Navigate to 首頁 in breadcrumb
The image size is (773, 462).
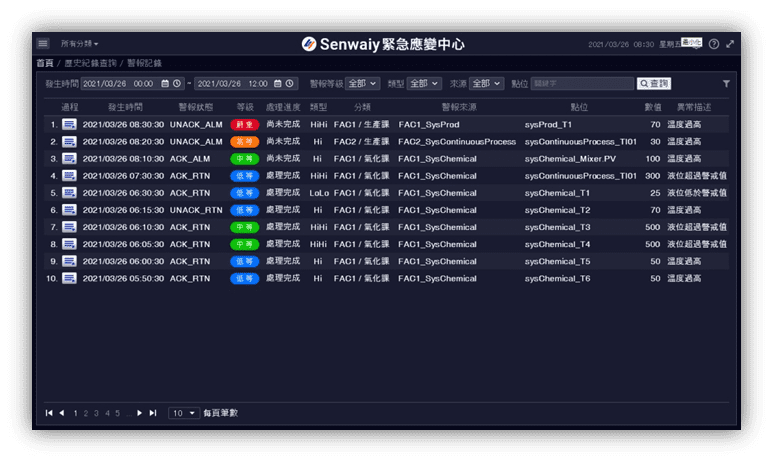coord(45,63)
